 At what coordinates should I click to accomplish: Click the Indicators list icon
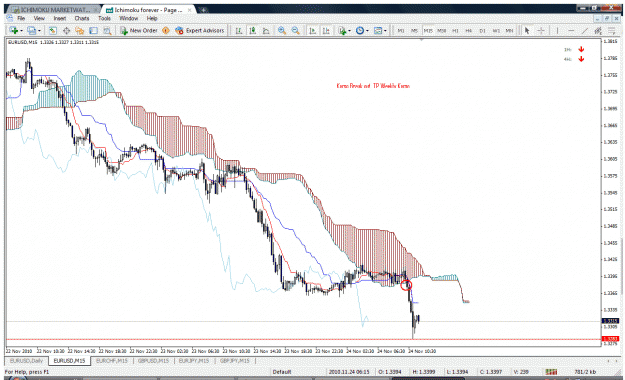coord(342,30)
